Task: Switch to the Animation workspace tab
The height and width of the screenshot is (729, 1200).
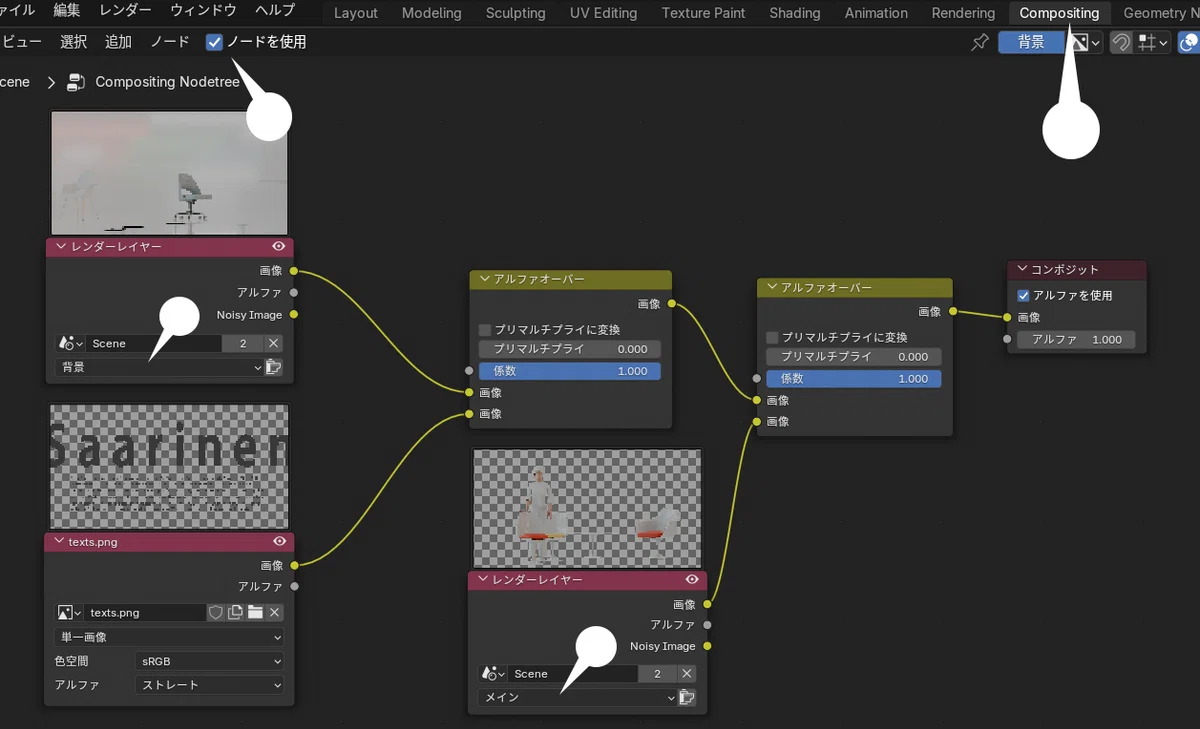Action: pyautogui.click(x=877, y=13)
